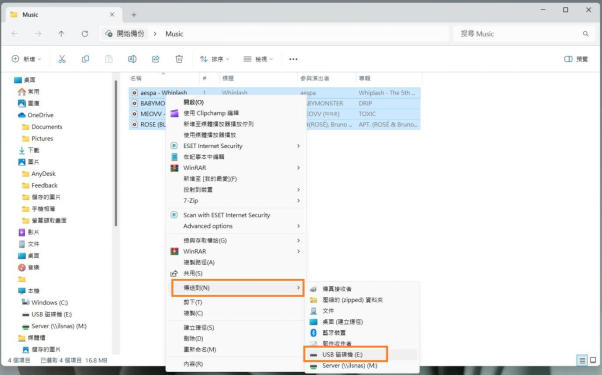Switch to details view in status bar
Viewport: 602px width, 375px height.
(582, 360)
